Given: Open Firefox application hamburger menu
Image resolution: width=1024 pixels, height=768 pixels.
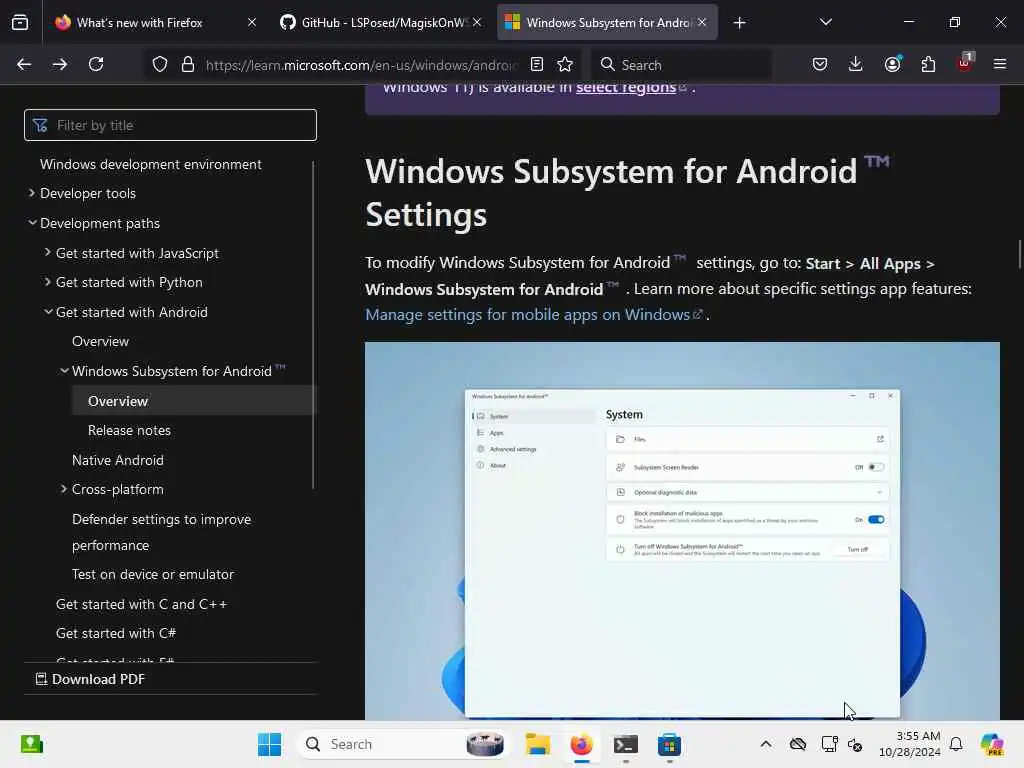Looking at the screenshot, I should (x=1000, y=64).
